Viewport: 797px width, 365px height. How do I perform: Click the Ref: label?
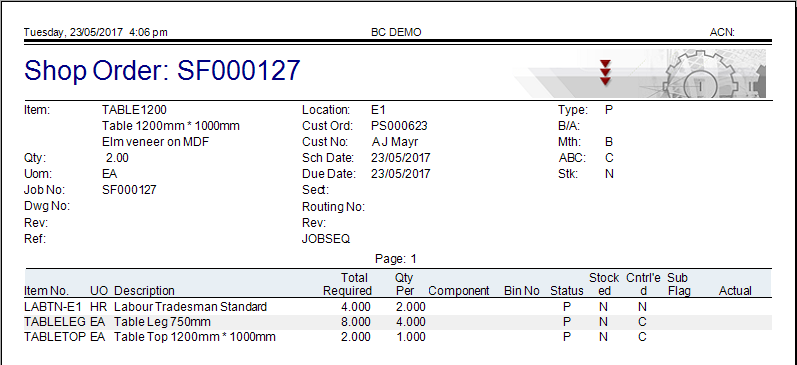(35, 239)
